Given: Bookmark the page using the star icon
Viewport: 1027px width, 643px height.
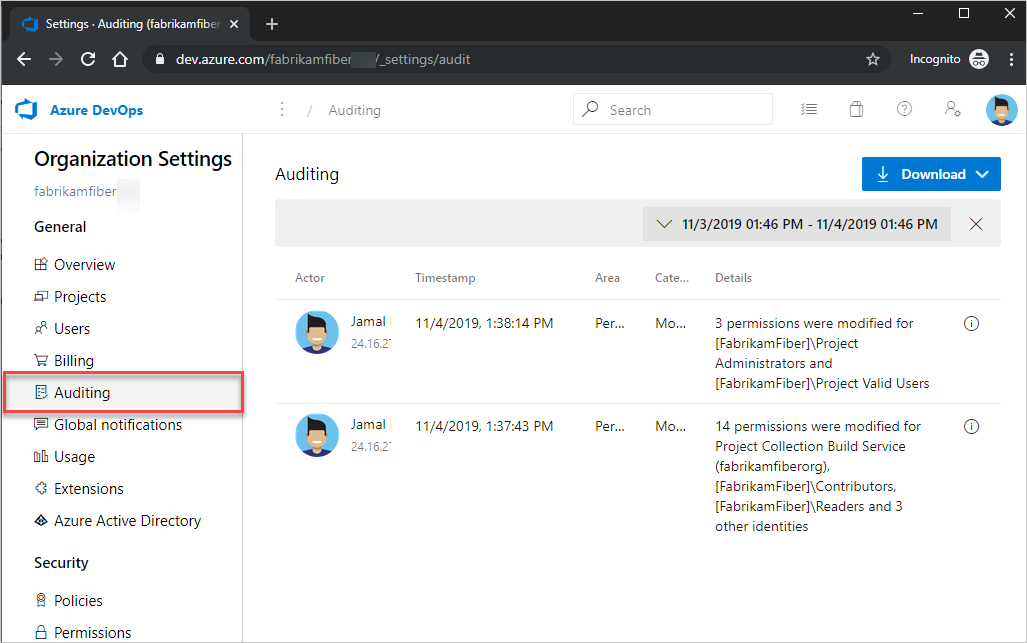Looking at the screenshot, I should pyautogui.click(x=873, y=59).
